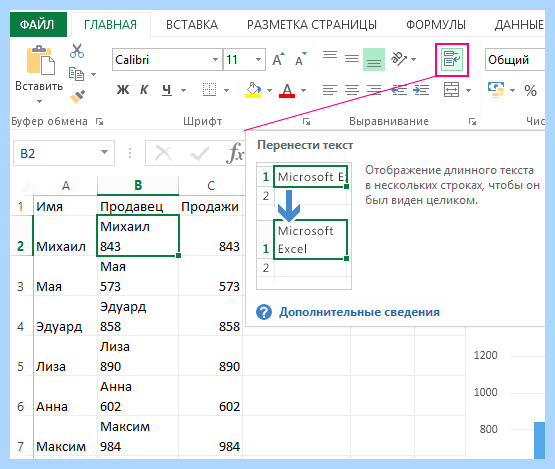555x469 pixels.
Task: Apply cell borders icon
Action: point(209,90)
